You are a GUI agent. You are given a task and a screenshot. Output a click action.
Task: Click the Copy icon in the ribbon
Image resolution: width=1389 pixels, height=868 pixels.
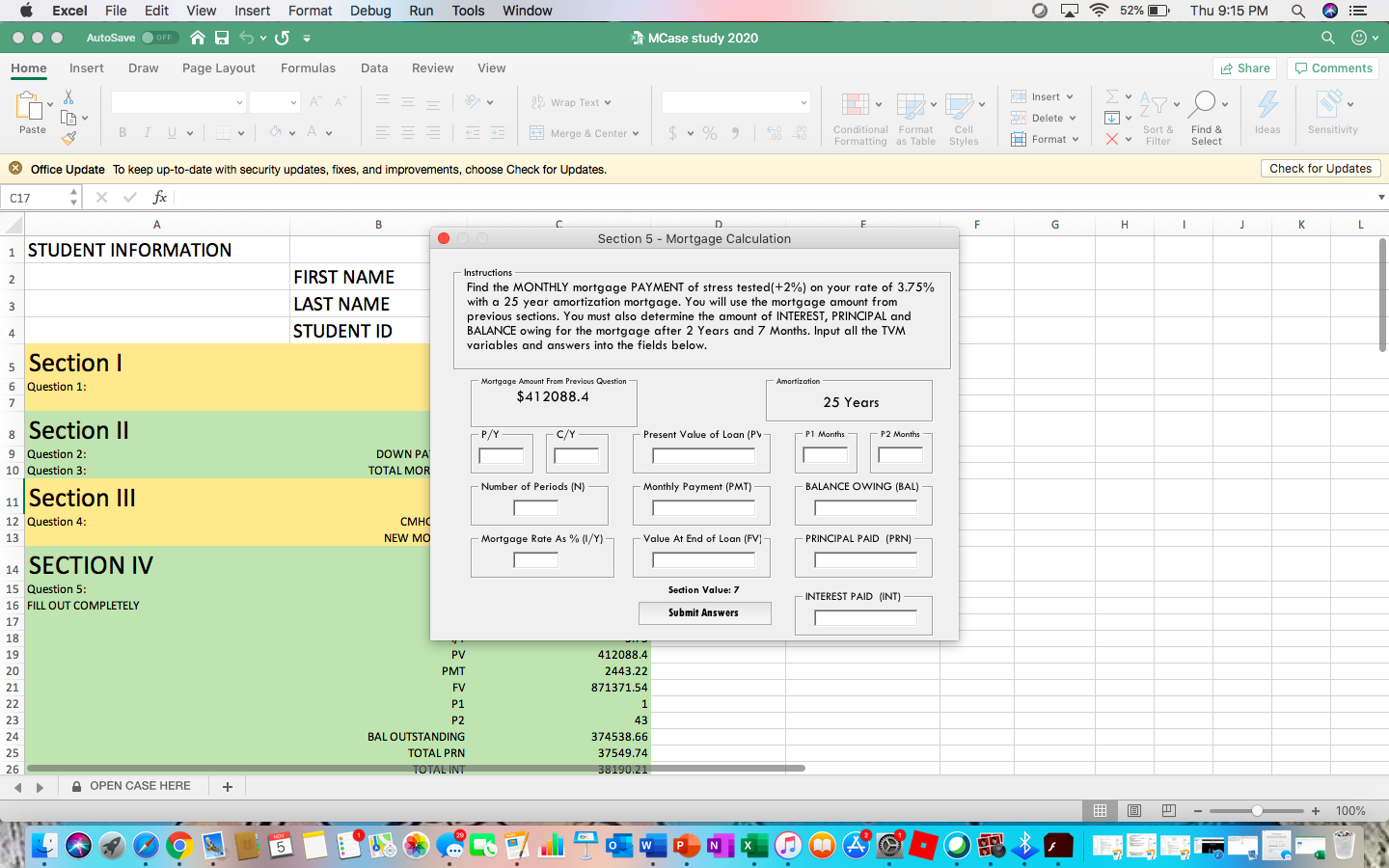click(68, 118)
